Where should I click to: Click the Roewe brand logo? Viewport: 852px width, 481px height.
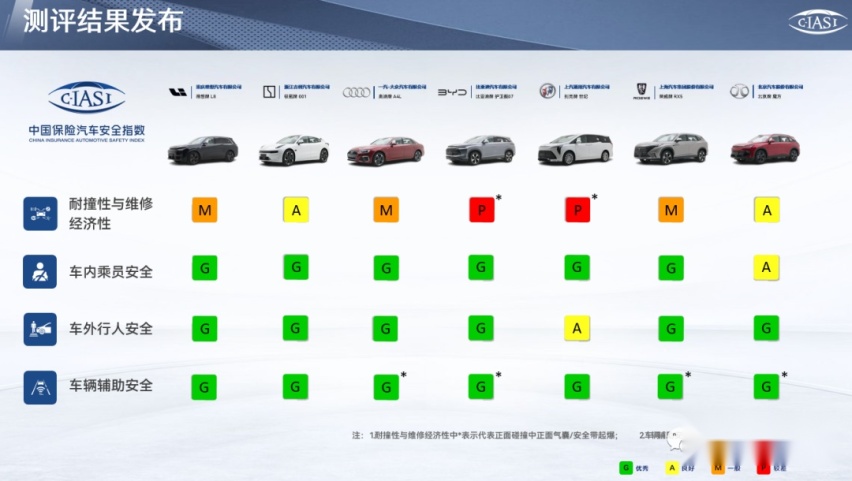642,91
